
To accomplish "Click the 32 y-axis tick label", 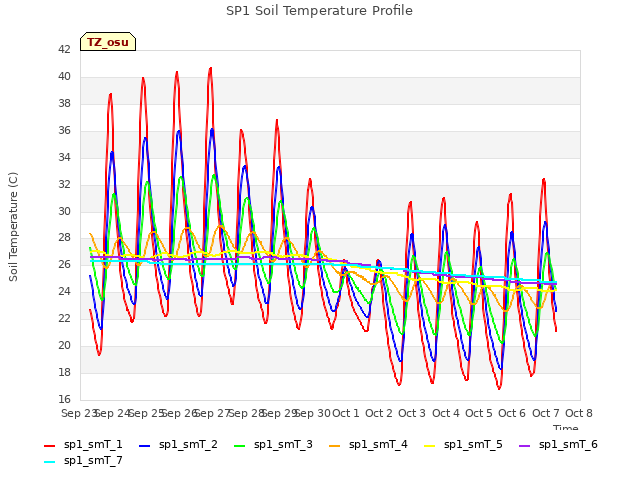I will point(64,184).
